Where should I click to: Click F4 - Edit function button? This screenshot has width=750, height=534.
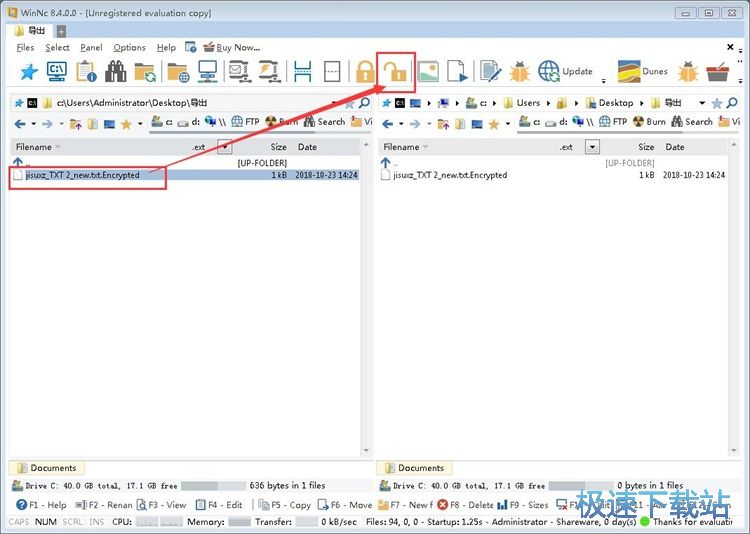coord(220,505)
